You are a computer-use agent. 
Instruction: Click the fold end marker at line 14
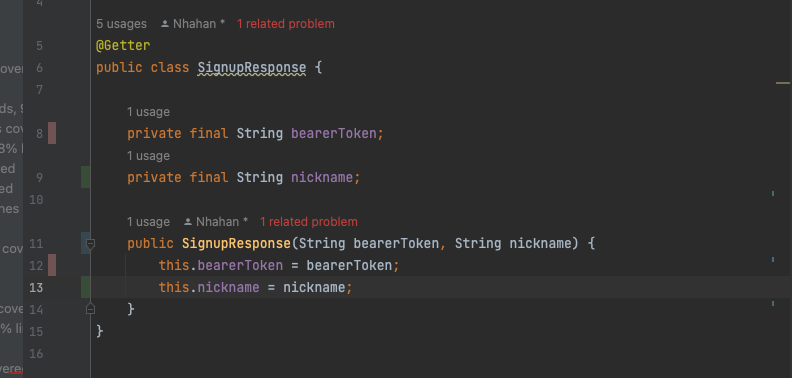click(x=90, y=308)
